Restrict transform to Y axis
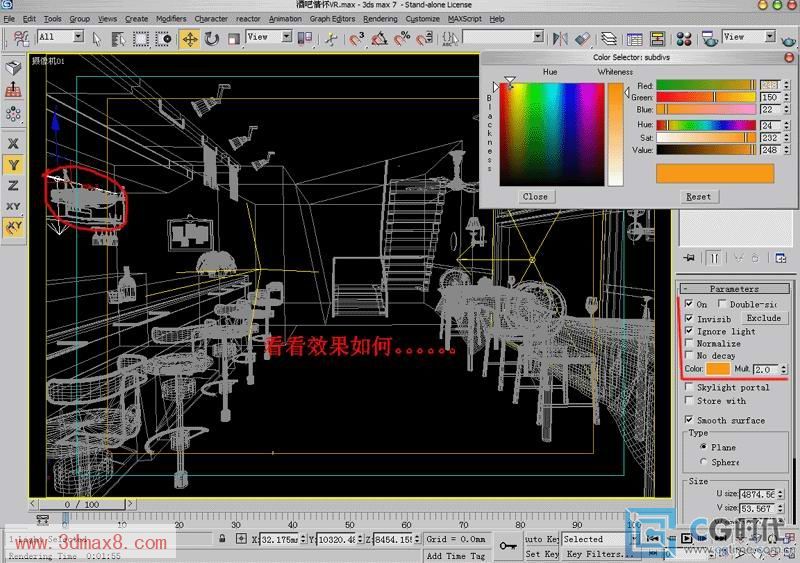Viewport: 800px width, 563px height. [13, 165]
